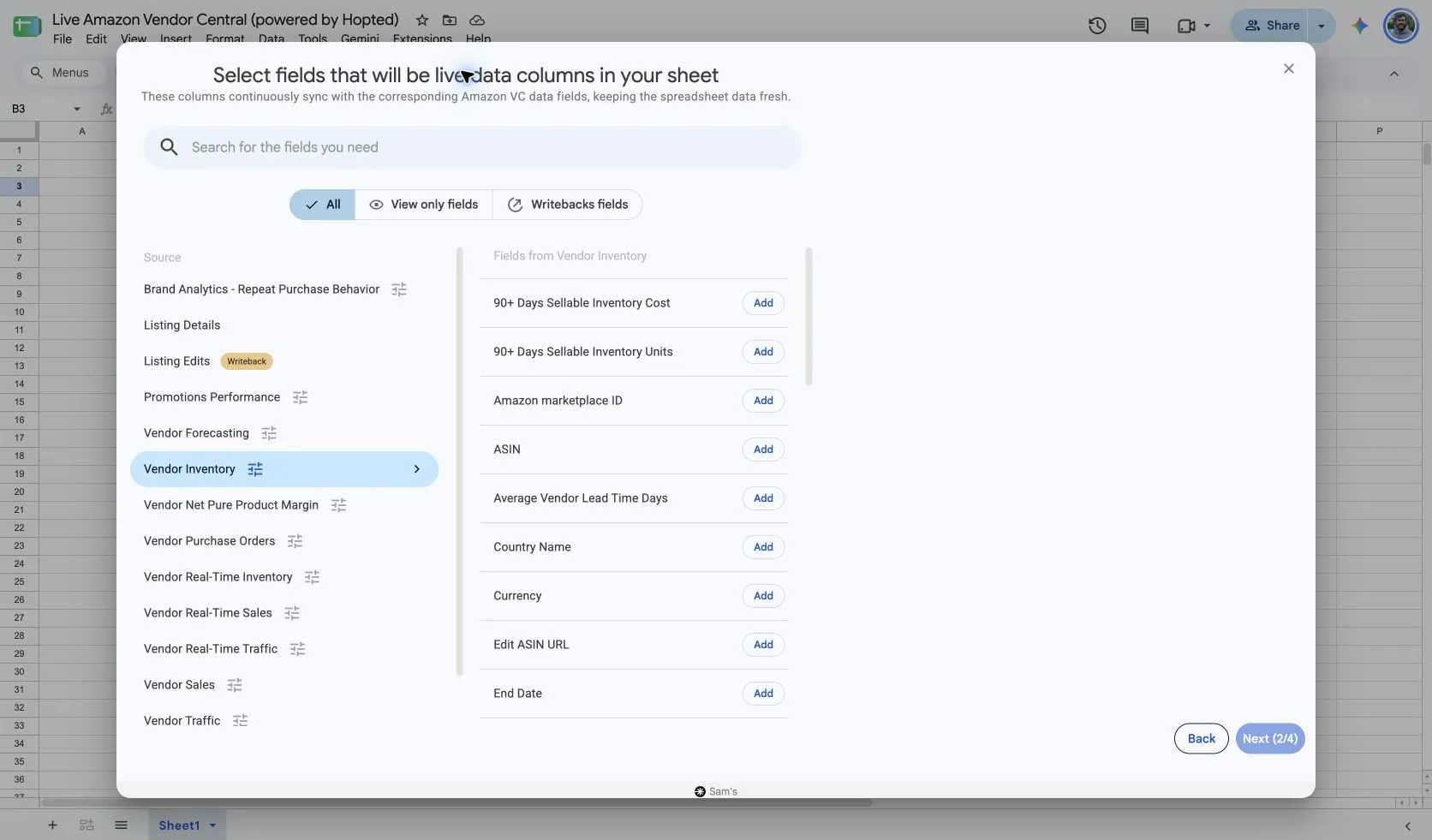The width and height of the screenshot is (1432, 840).
Task: Open Sheet1 tab dropdown arrow
Action: tap(212, 825)
